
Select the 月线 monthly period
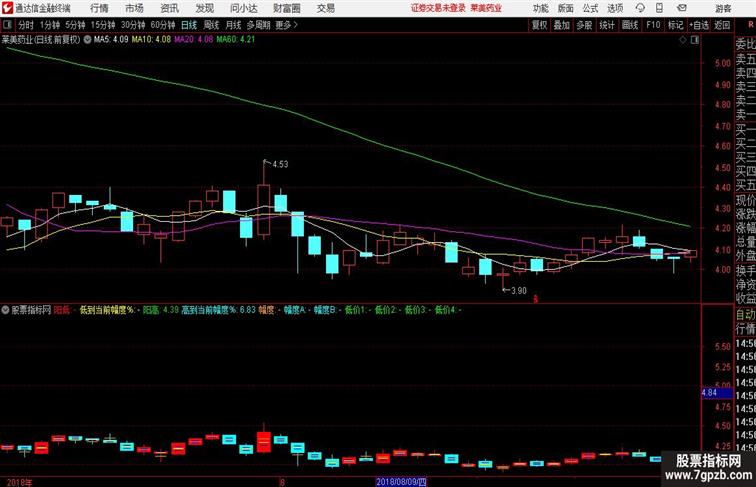233,25
